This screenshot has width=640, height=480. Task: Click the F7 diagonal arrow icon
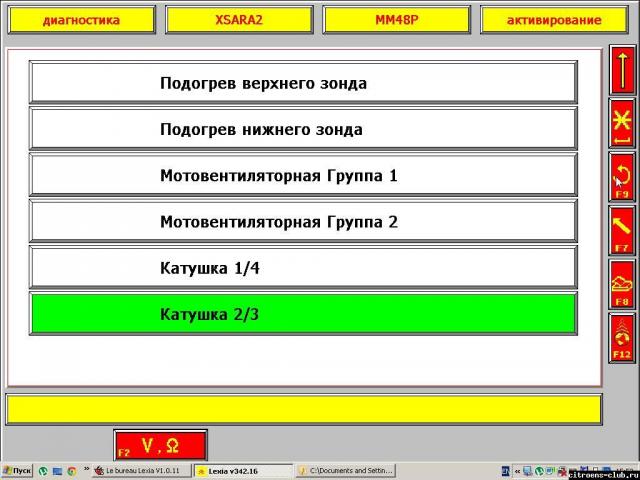pyautogui.click(x=622, y=231)
